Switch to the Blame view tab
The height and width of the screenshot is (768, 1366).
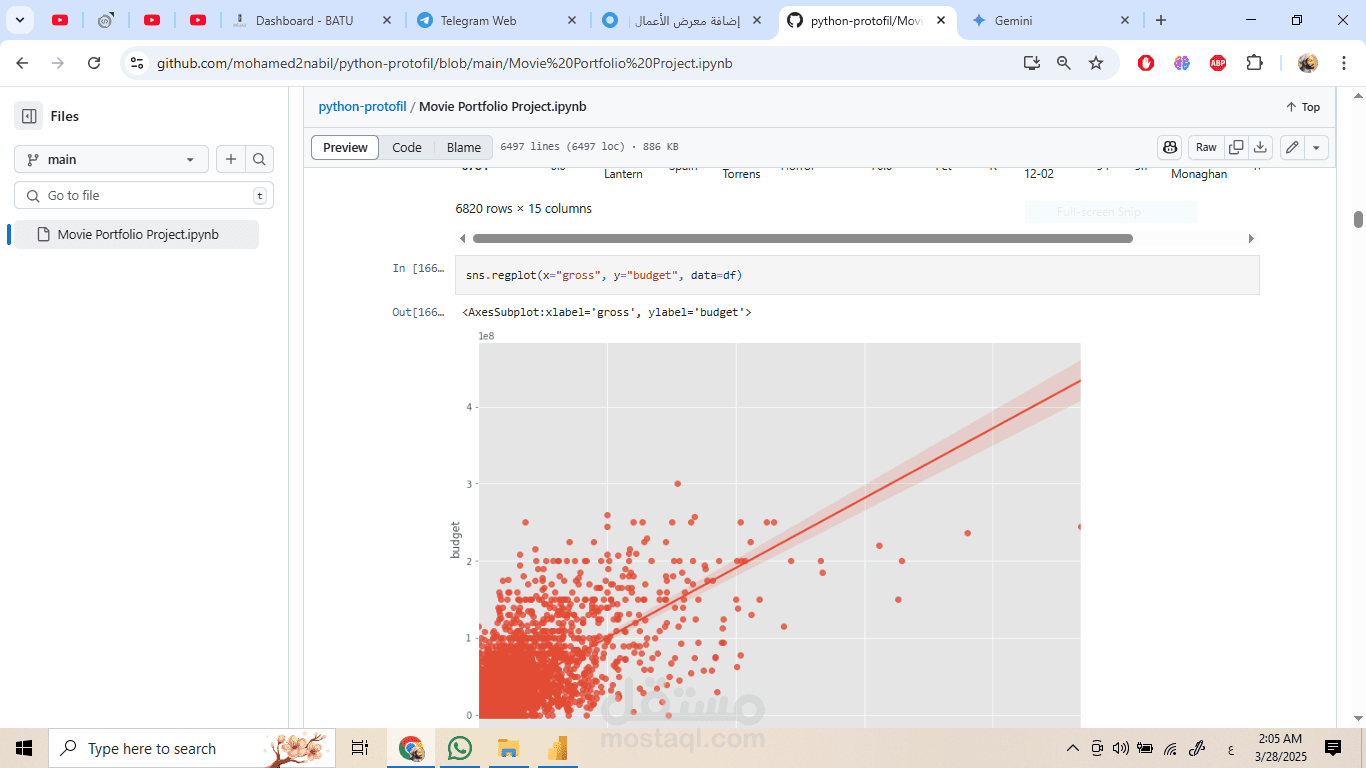[464, 147]
